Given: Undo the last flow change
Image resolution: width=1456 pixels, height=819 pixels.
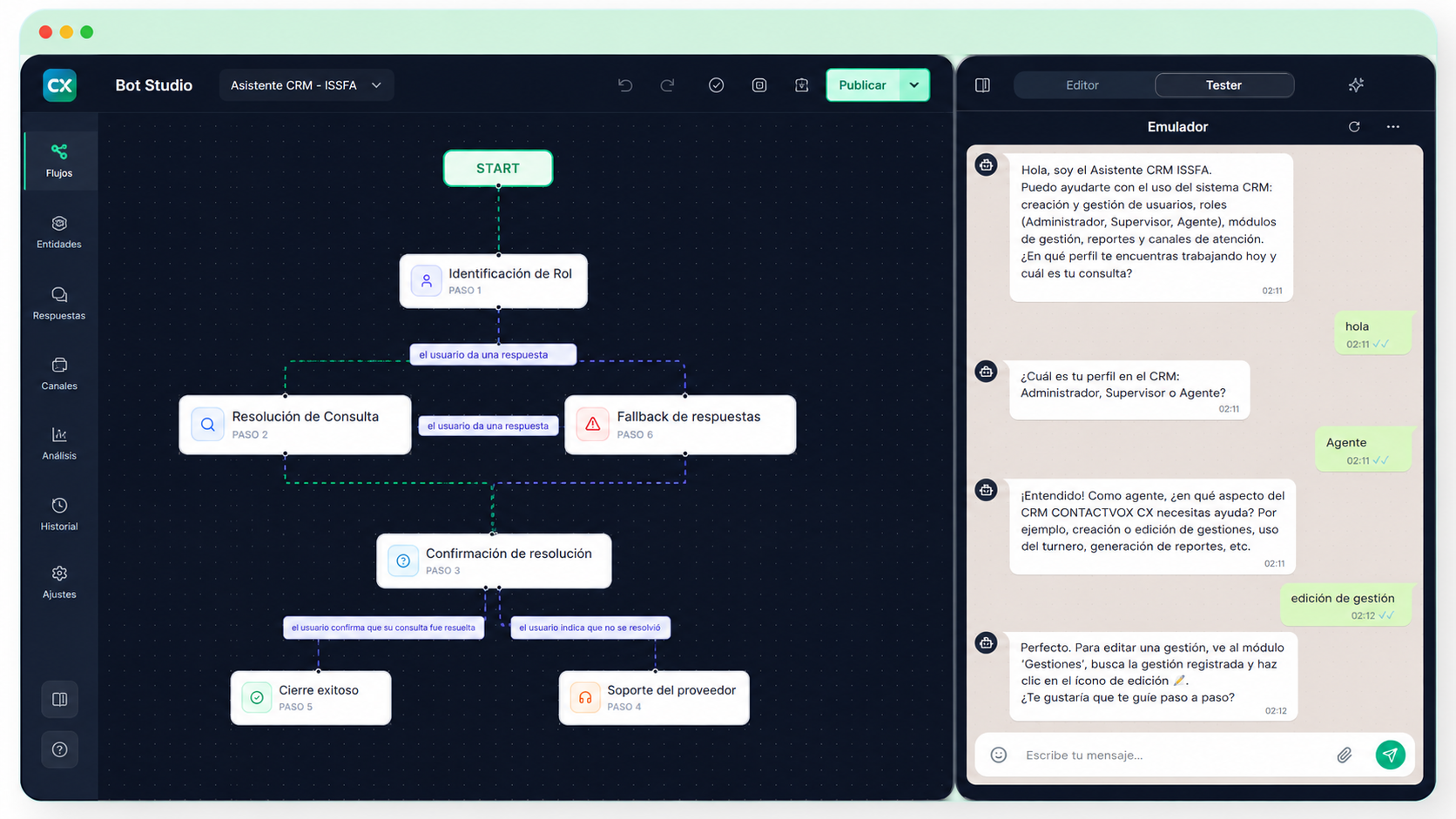Looking at the screenshot, I should [x=625, y=85].
